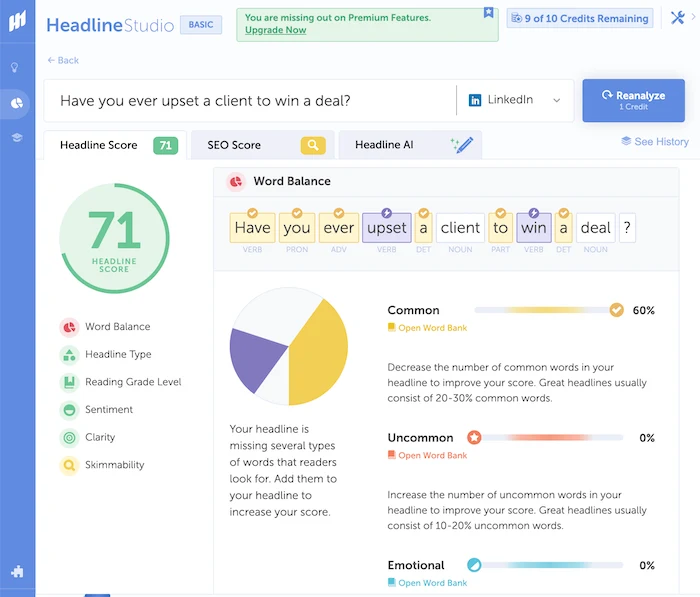The height and width of the screenshot is (597, 700).
Task: Click the graduation cap sidebar icon
Action: [x=16, y=137]
